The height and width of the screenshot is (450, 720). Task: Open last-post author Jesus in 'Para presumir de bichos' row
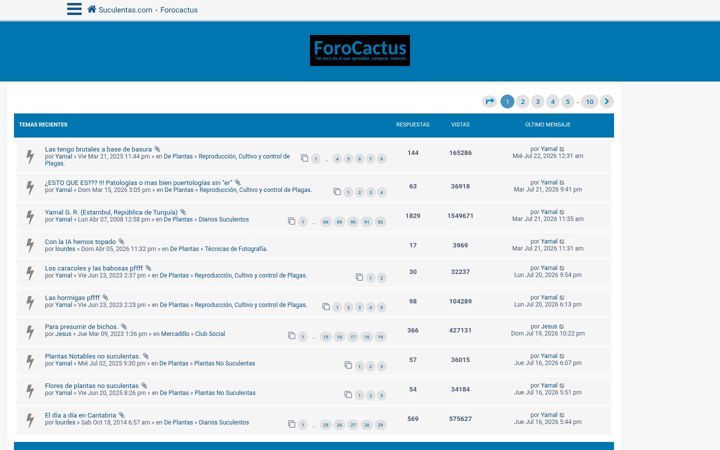pyautogui.click(x=549, y=326)
